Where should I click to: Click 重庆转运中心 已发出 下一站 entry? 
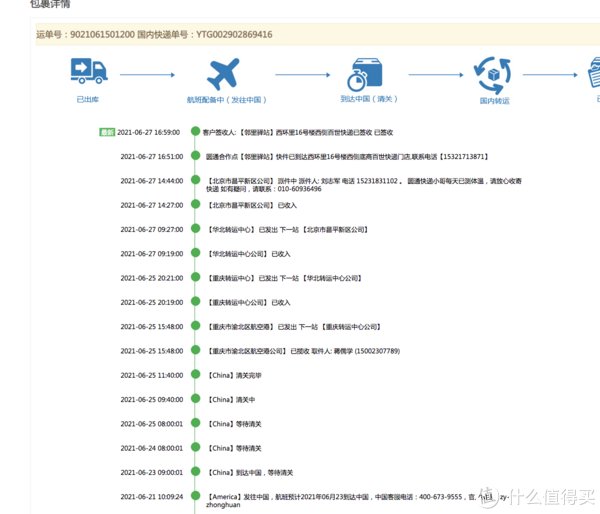[284, 278]
